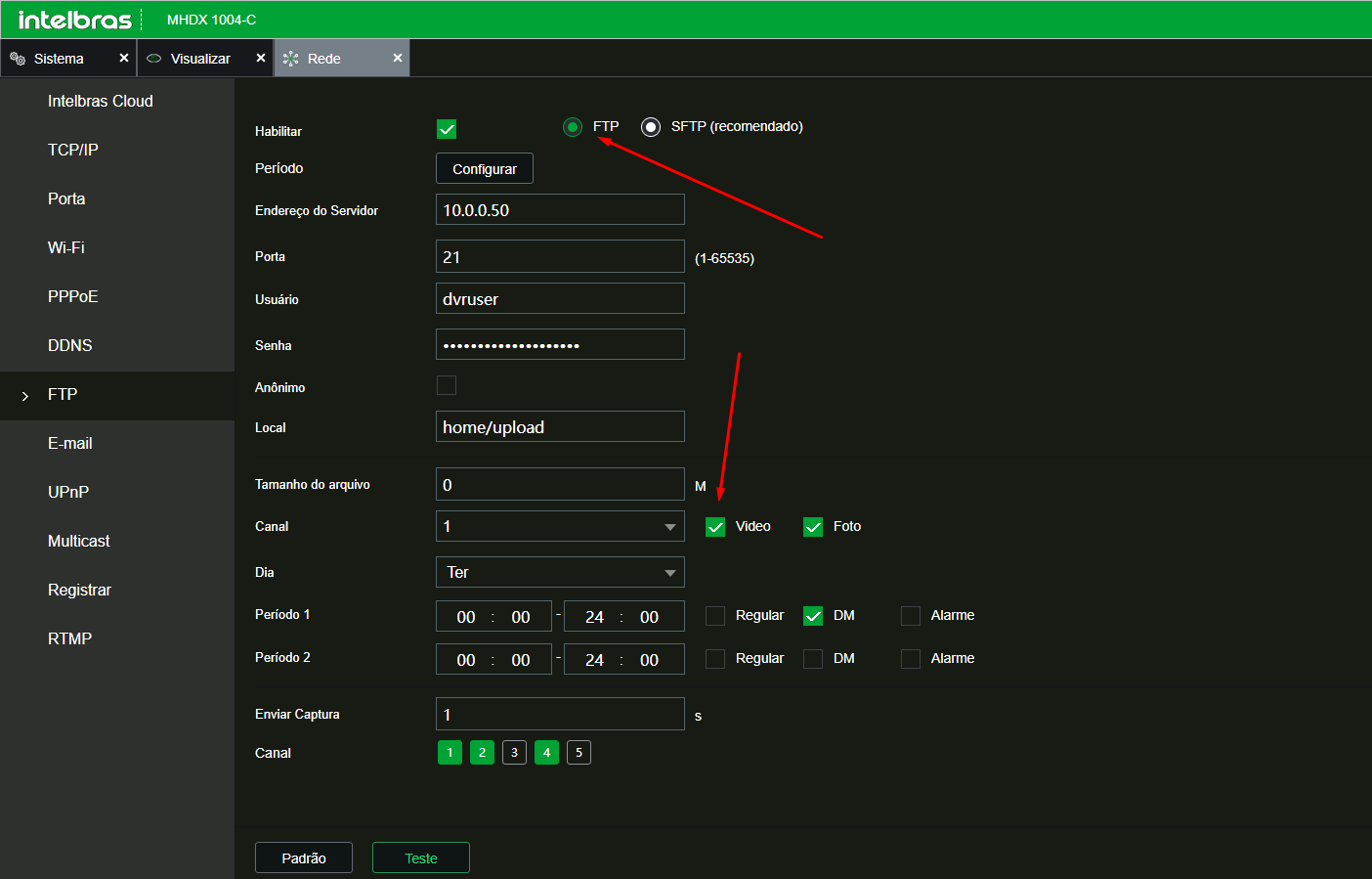The image size is (1372, 879).
Task: Click Período 1 start minutes field
Action: click(x=521, y=617)
